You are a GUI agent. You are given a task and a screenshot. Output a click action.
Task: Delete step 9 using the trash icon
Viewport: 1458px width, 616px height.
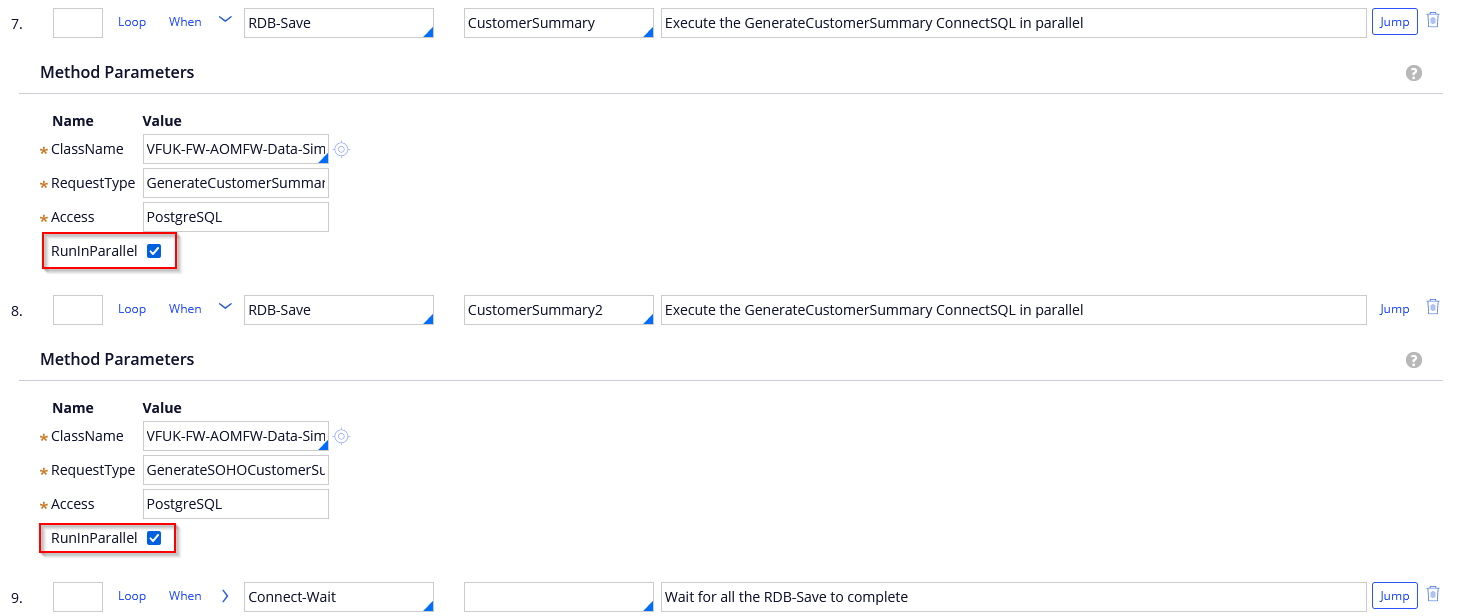pyautogui.click(x=1432, y=594)
